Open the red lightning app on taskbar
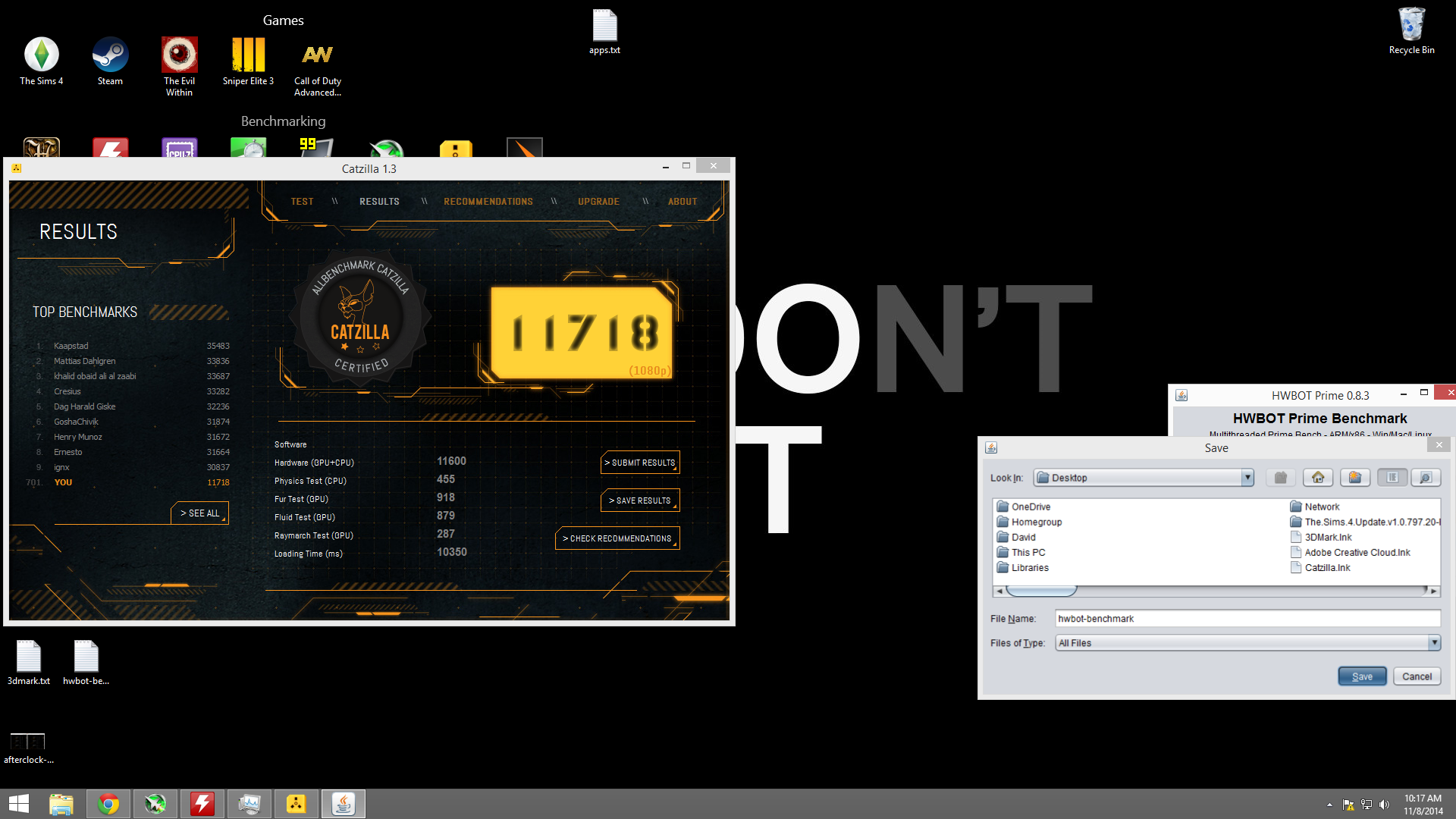Image resolution: width=1456 pixels, height=819 pixels. click(x=202, y=804)
